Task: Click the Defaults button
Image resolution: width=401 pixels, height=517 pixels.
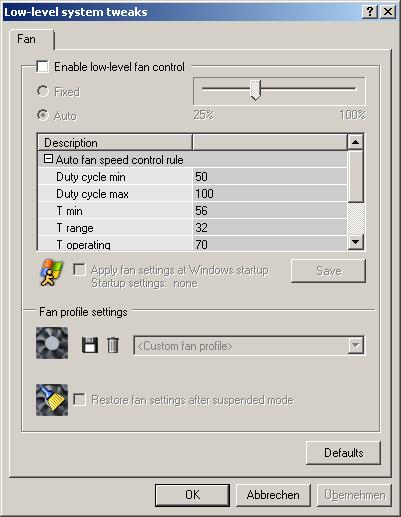Action: point(343,453)
